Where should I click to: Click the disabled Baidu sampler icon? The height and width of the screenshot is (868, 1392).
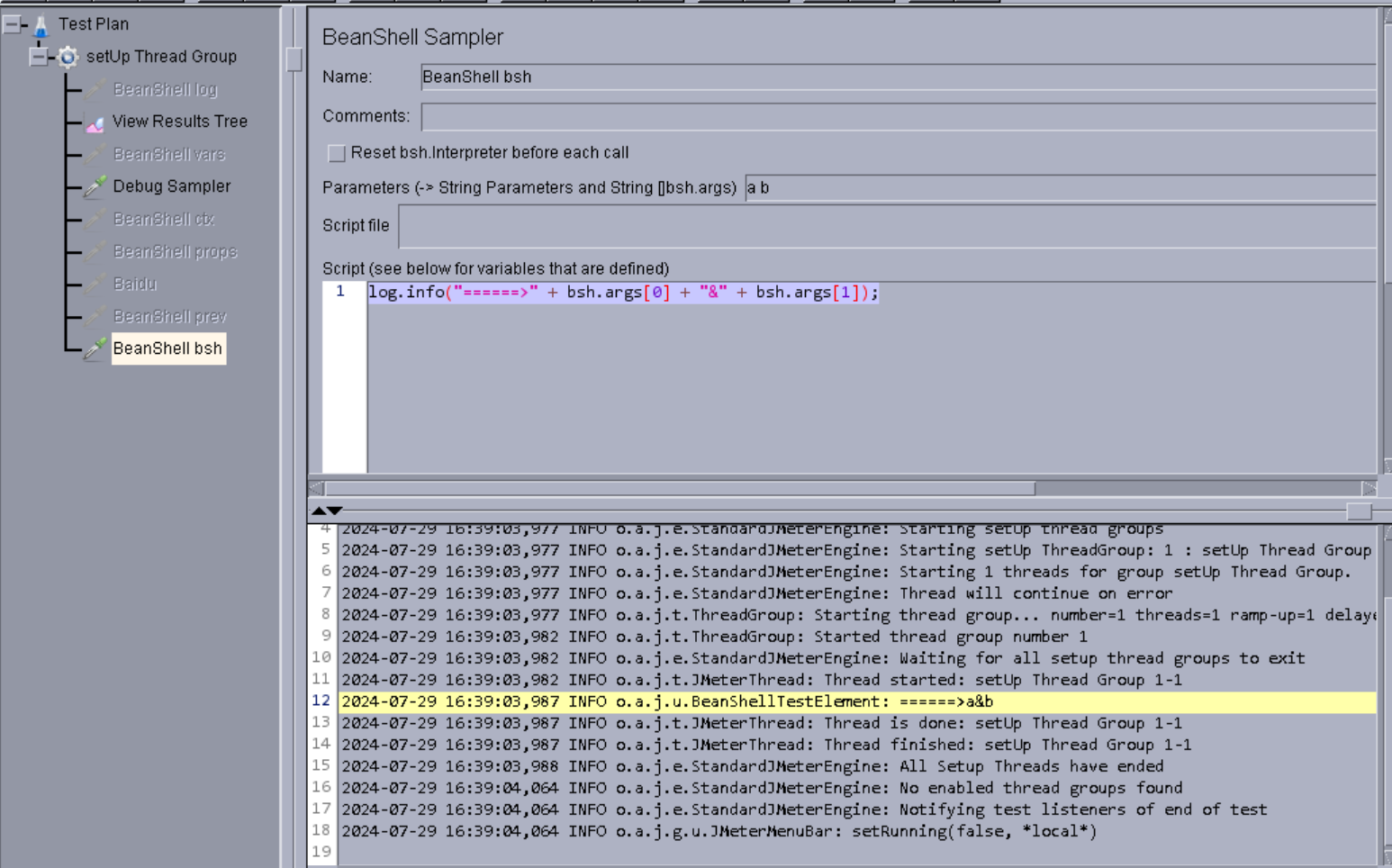coord(95,285)
